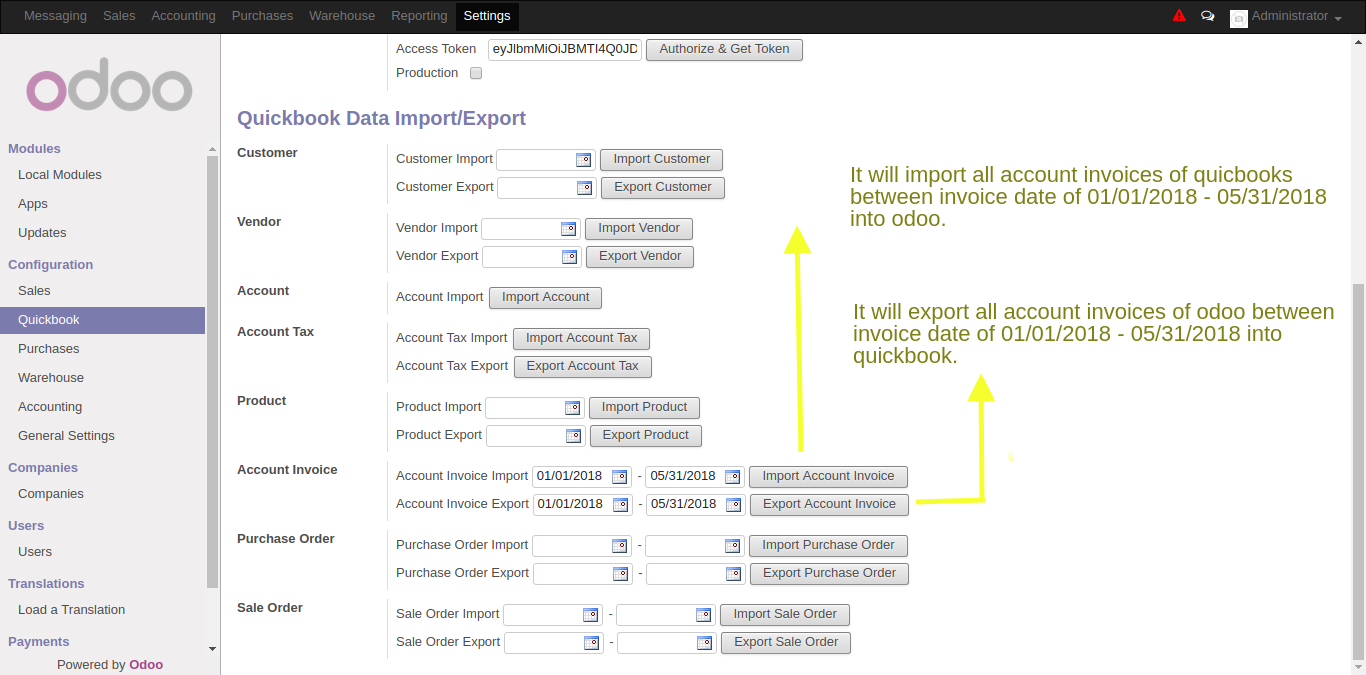
Task: Click the Import Product button
Action: pos(645,408)
